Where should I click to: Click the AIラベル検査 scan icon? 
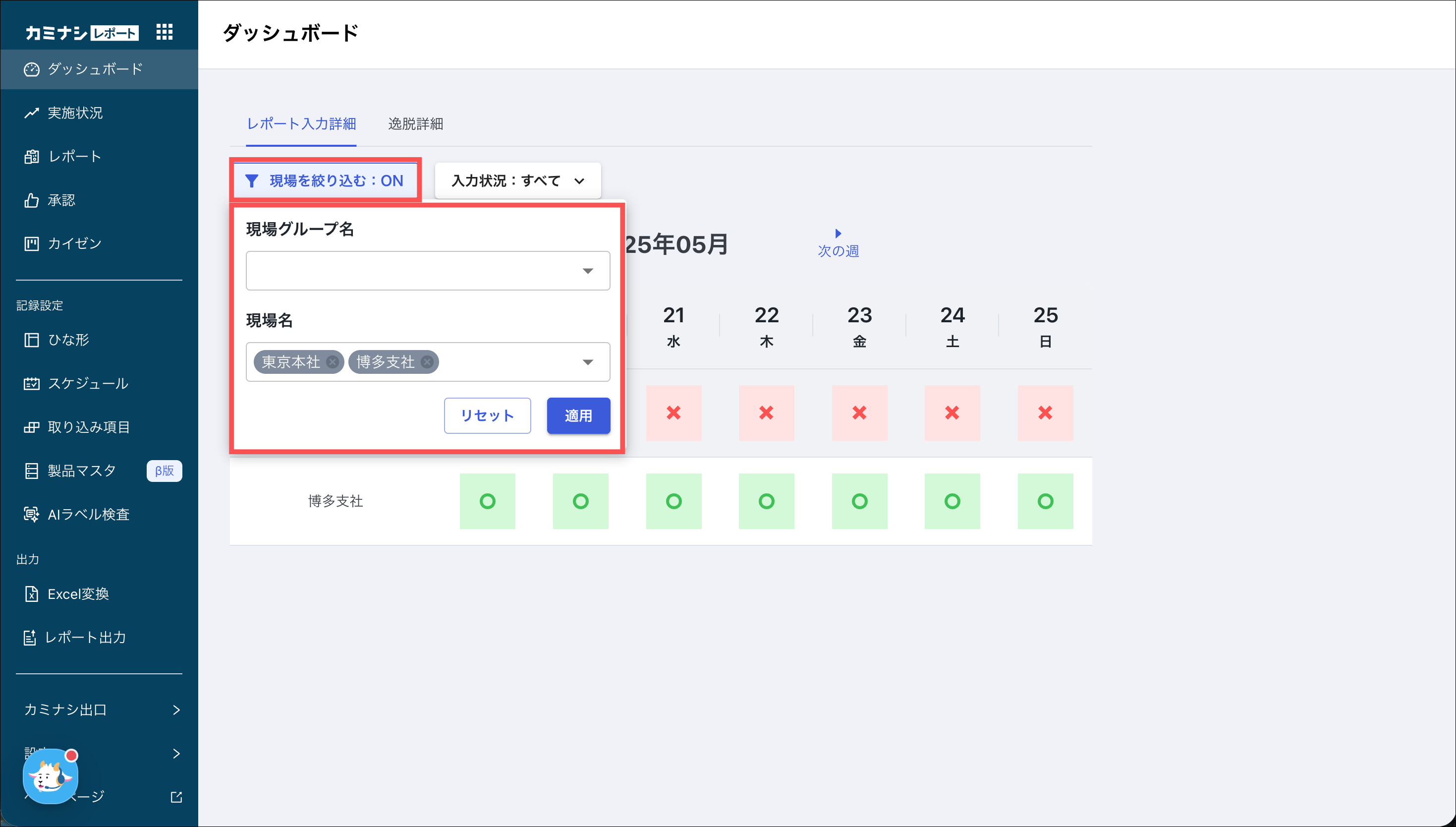pos(31,514)
